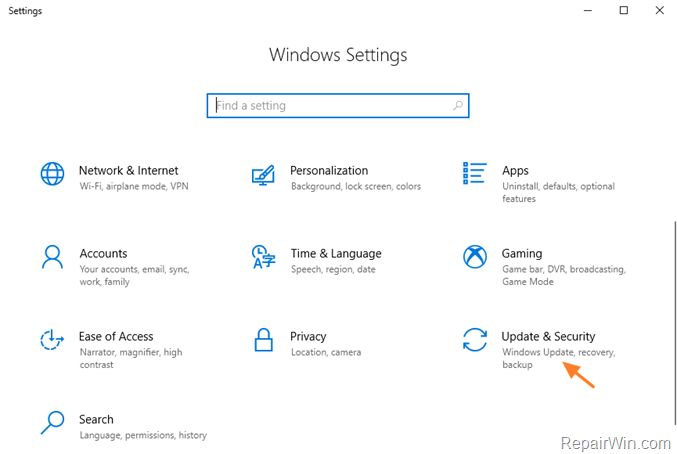Minimize the Settings window

[588, 10]
